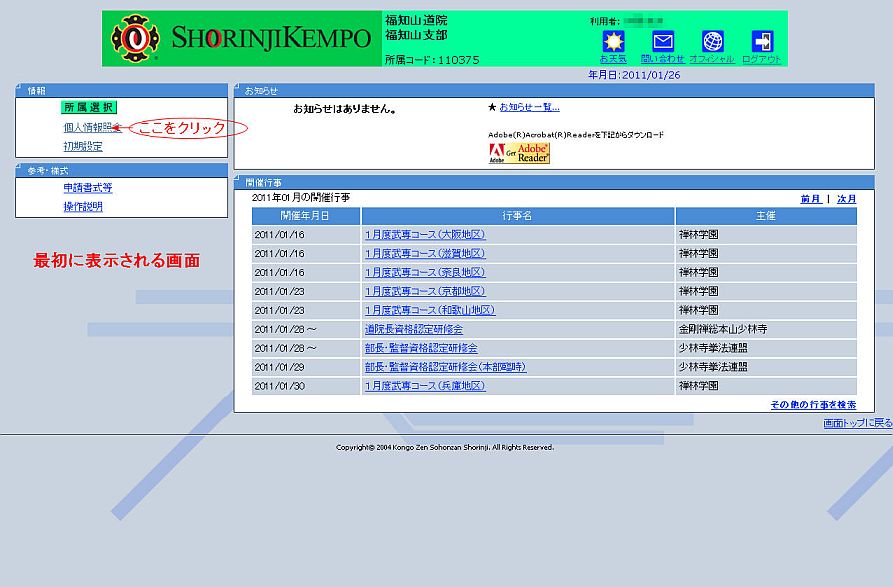The height and width of the screenshot is (587, 893).
Task: Click the weather (お天気) sun icon
Action: (x=612, y=42)
